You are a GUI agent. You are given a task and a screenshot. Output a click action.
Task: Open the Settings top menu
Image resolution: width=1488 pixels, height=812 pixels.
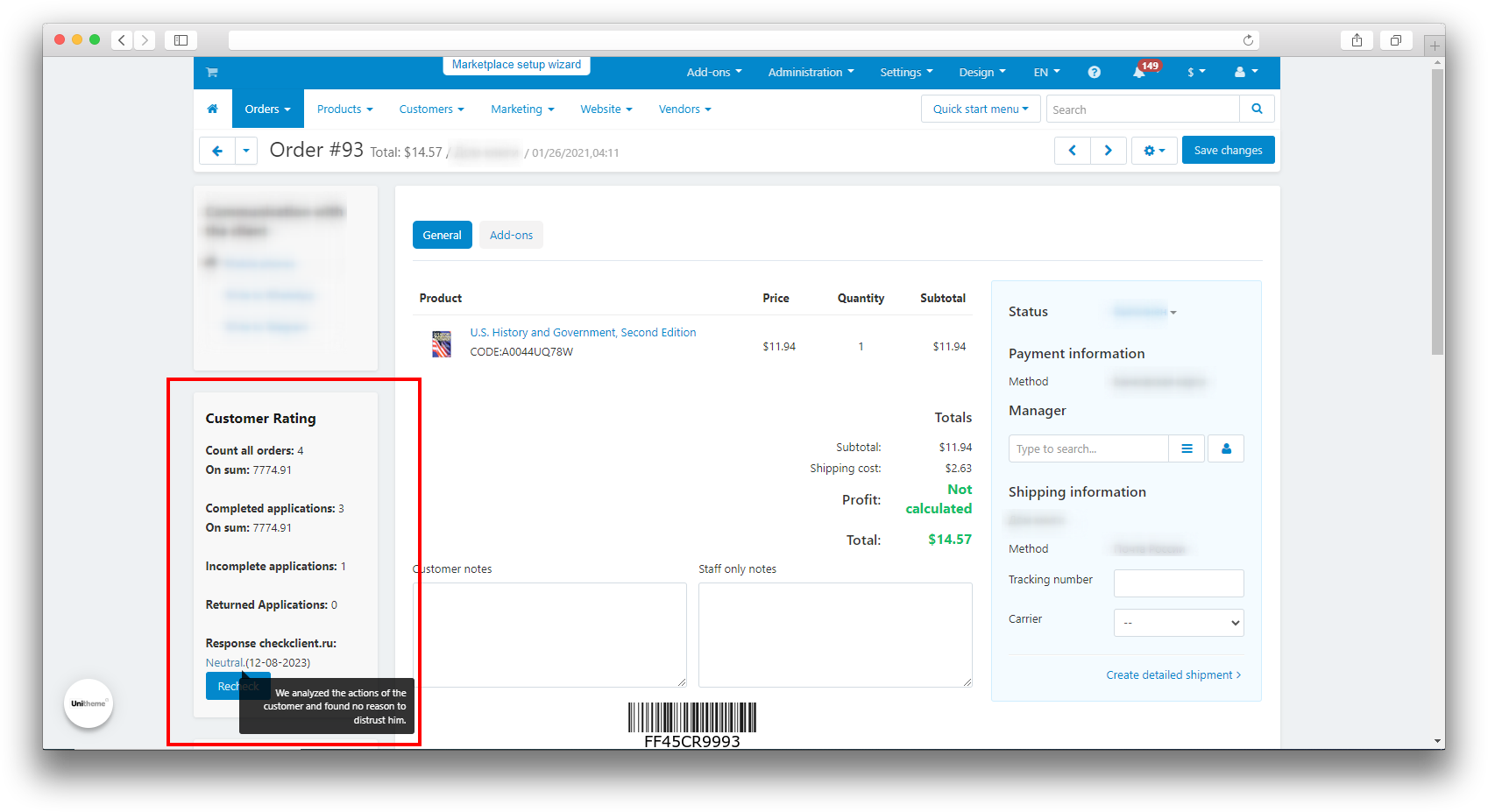[x=906, y=73]
